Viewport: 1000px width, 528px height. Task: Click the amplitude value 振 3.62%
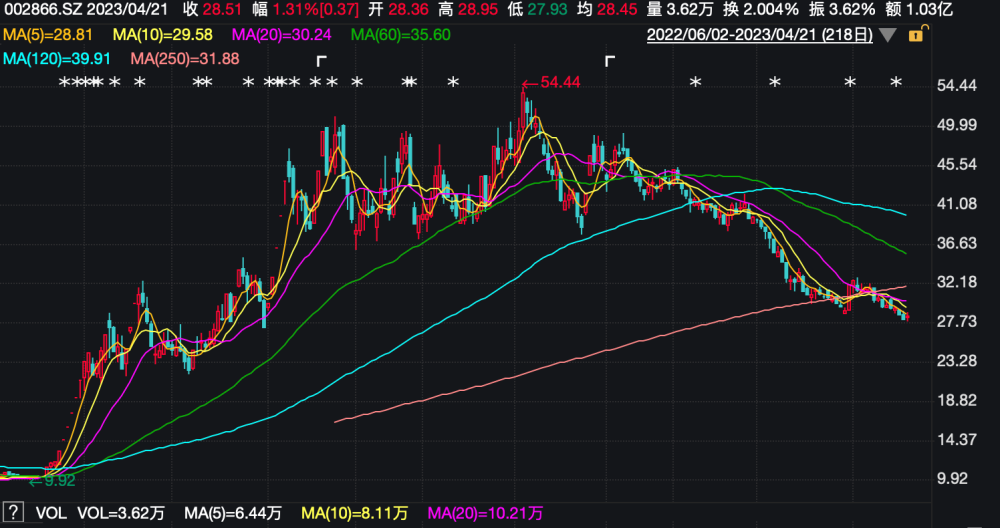(841, 10)
